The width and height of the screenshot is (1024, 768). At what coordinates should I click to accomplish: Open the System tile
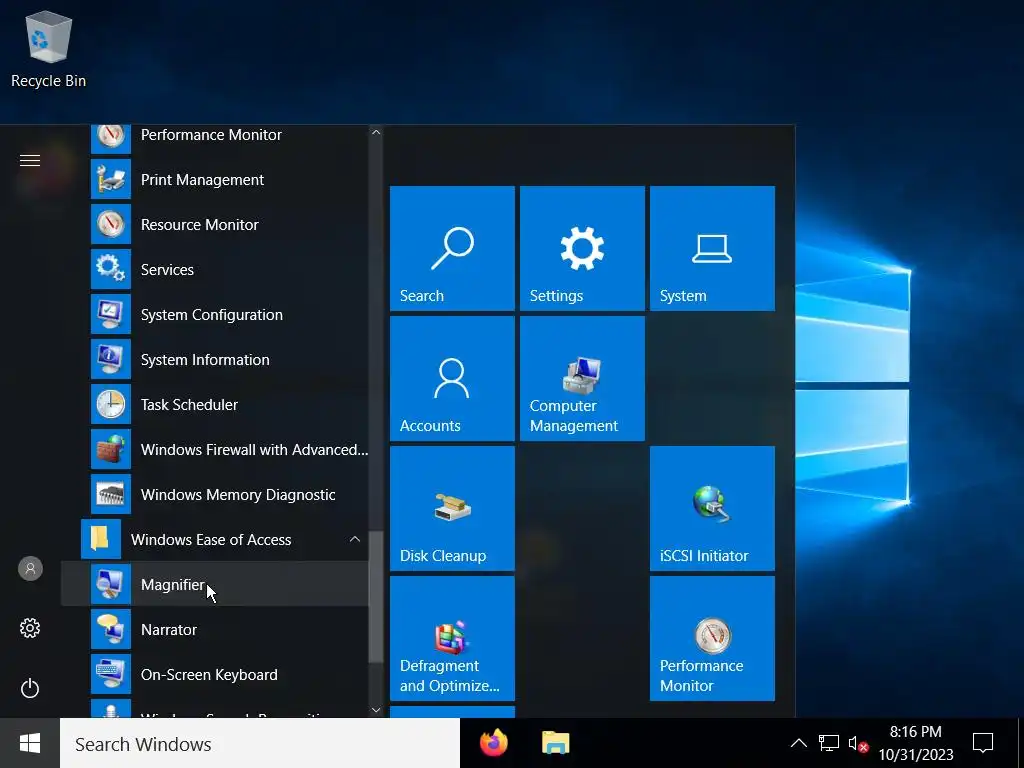[x=712, y=248]
